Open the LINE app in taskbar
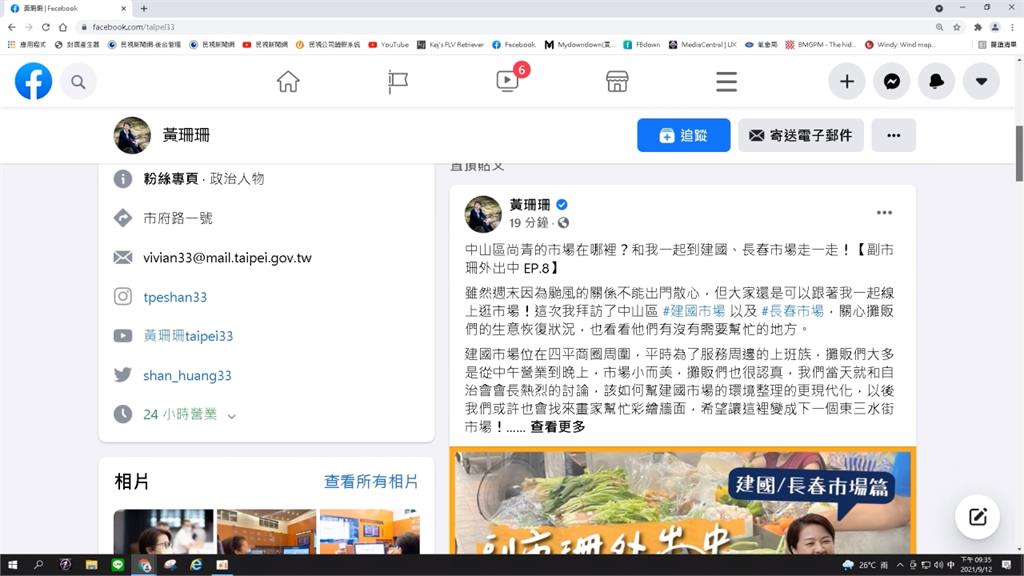Screen dimensions: 1024x576 tap(118, 565)
